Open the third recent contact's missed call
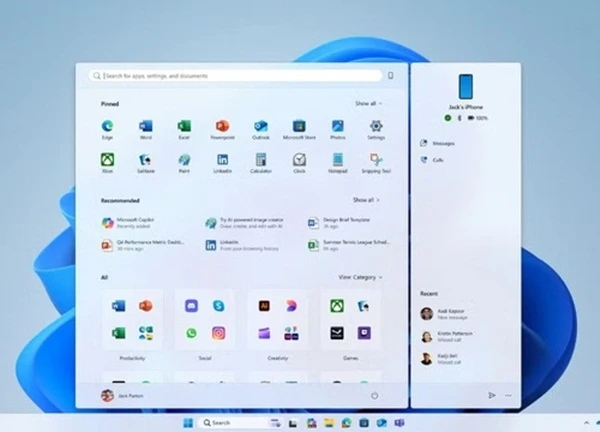The image size is (600, 432). point(439,359)
